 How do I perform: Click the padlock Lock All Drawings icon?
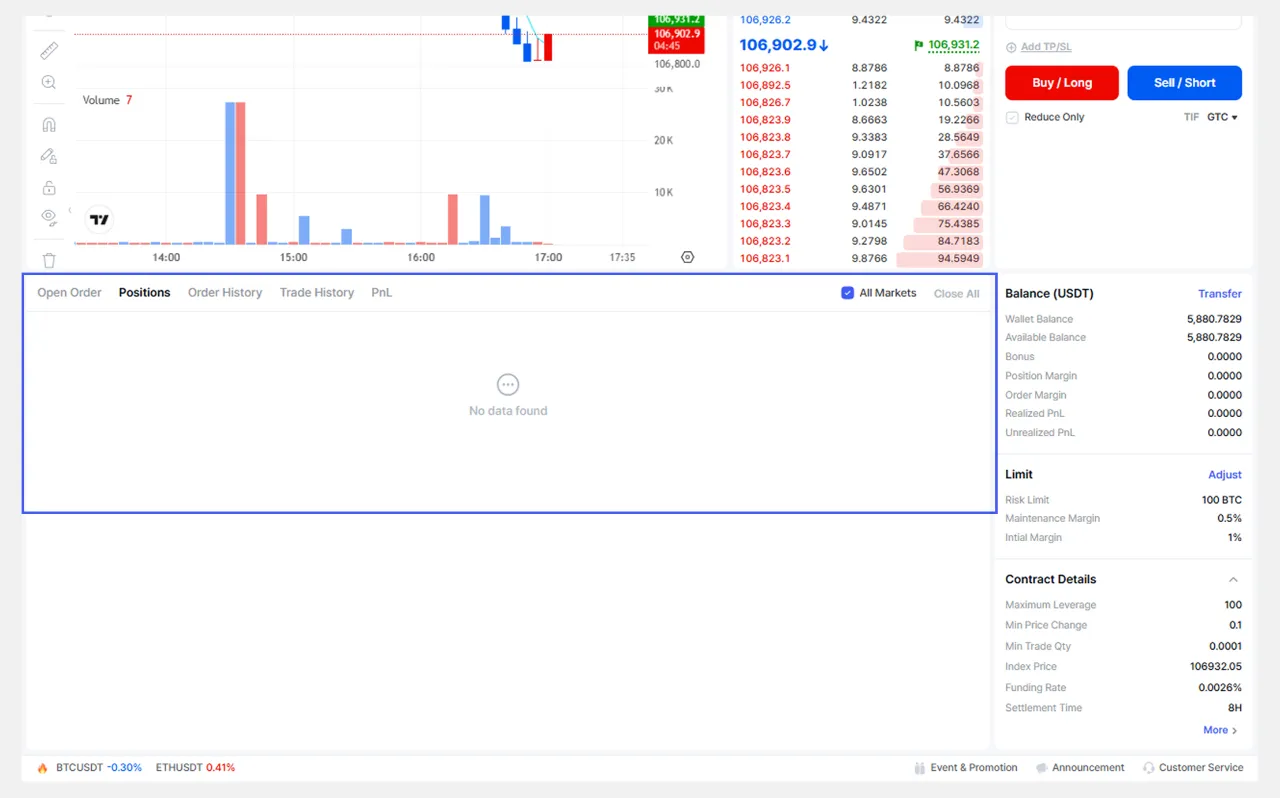pyautogui.click(x=48, y=187)
